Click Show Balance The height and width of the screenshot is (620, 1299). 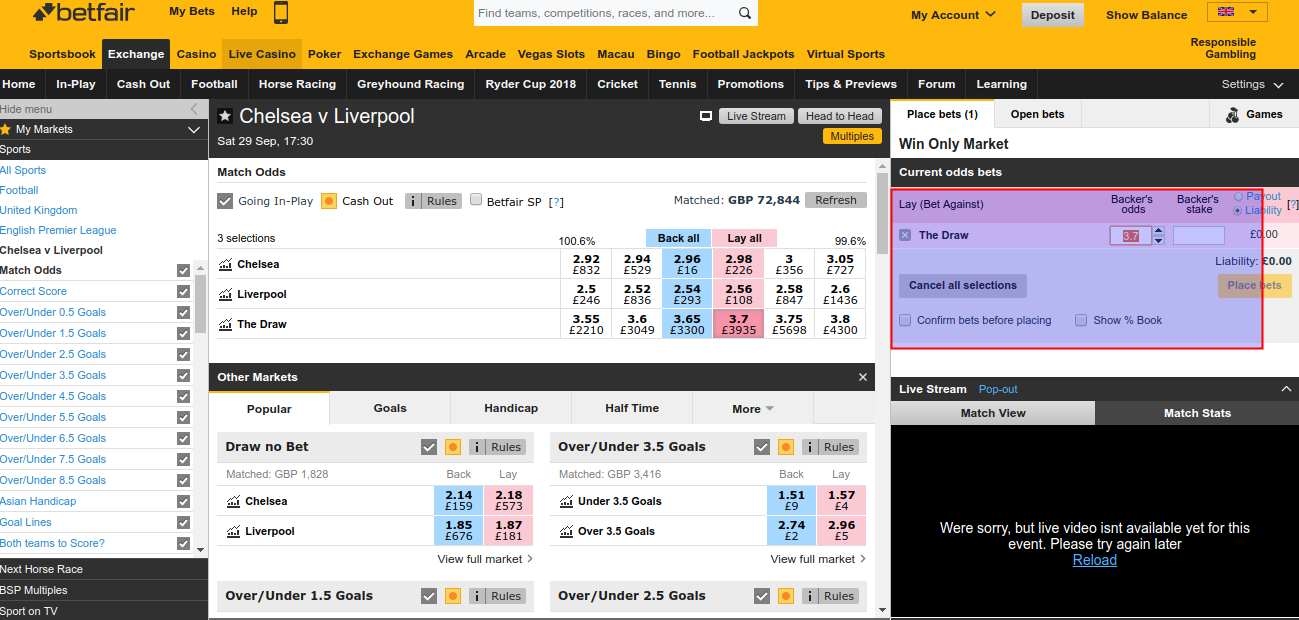1147,15
